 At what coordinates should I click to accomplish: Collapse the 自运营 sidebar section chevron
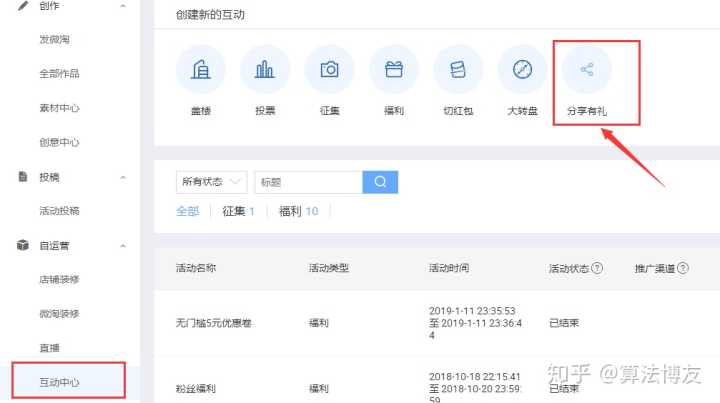(x=123, y=246)
